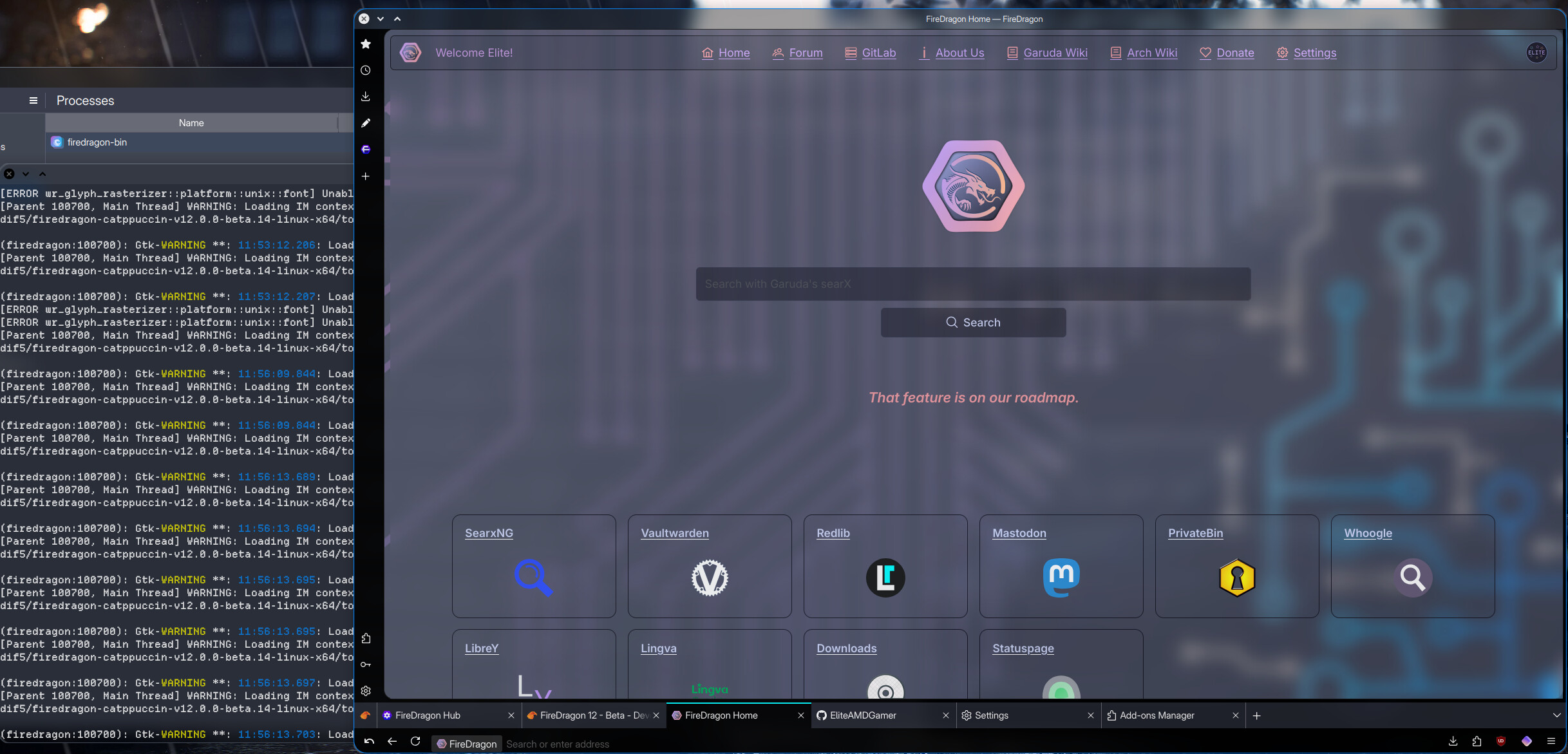1568x754 pixels.
Task: Open the Home nav link
Action: point(726,53)
